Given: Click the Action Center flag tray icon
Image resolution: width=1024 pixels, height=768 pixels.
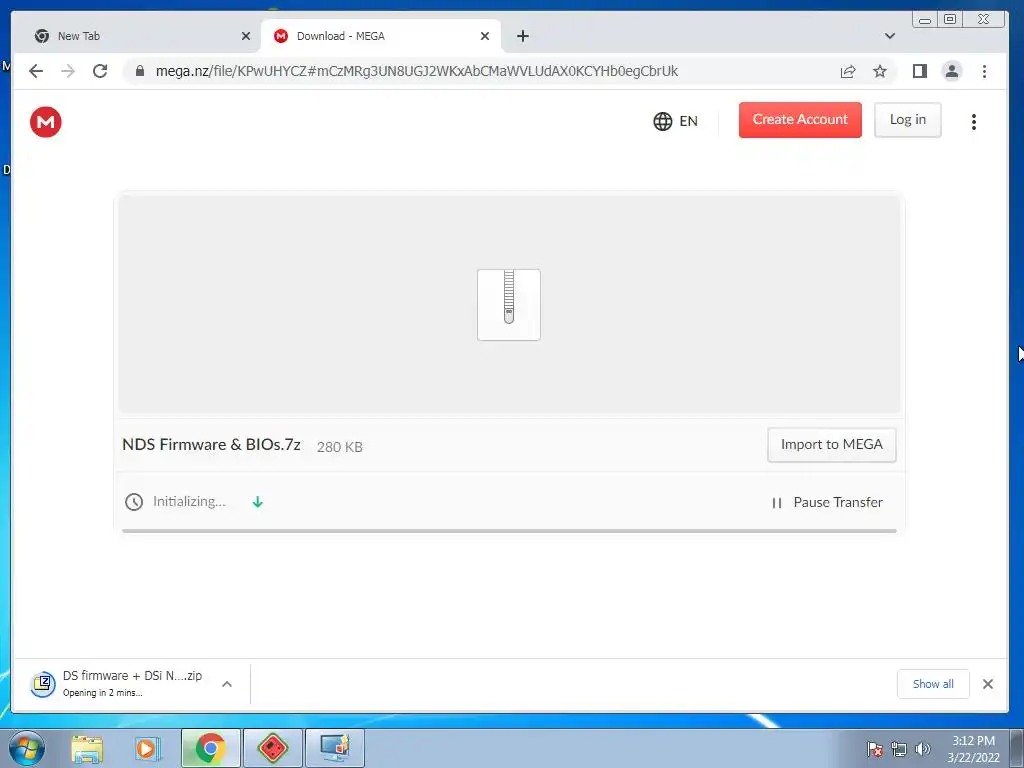Looking at the screenshot, I should (x=874, y=749).
